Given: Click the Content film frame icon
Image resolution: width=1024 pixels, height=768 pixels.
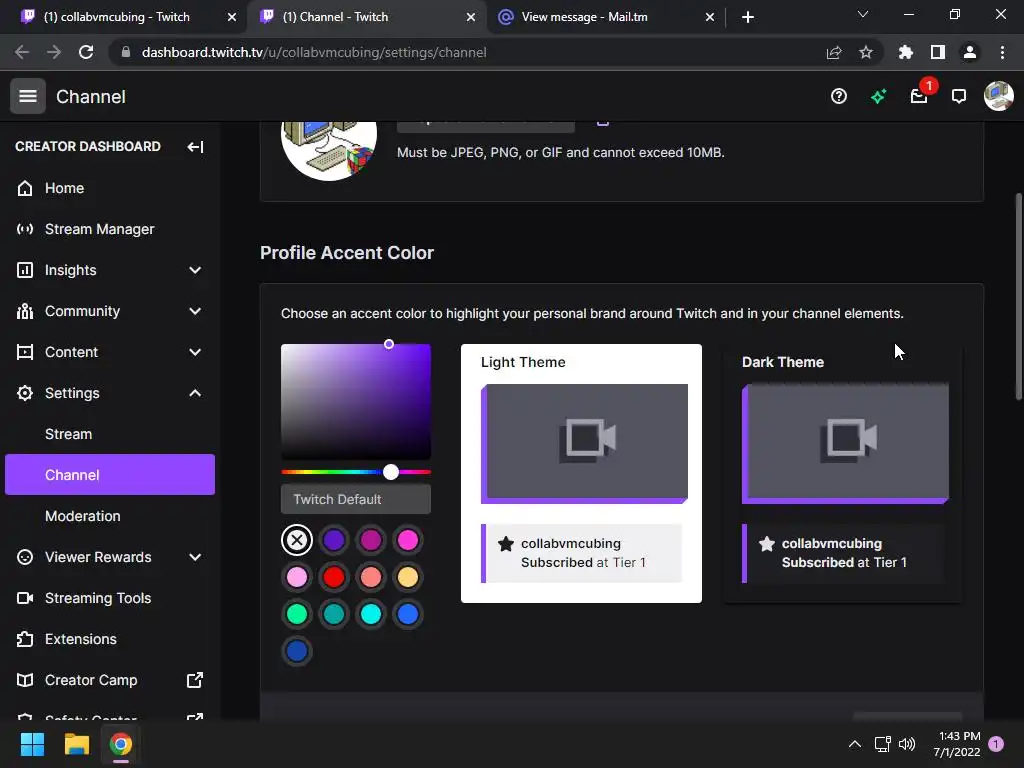Looking at the screenshot, I should click(x=25, y=353).
